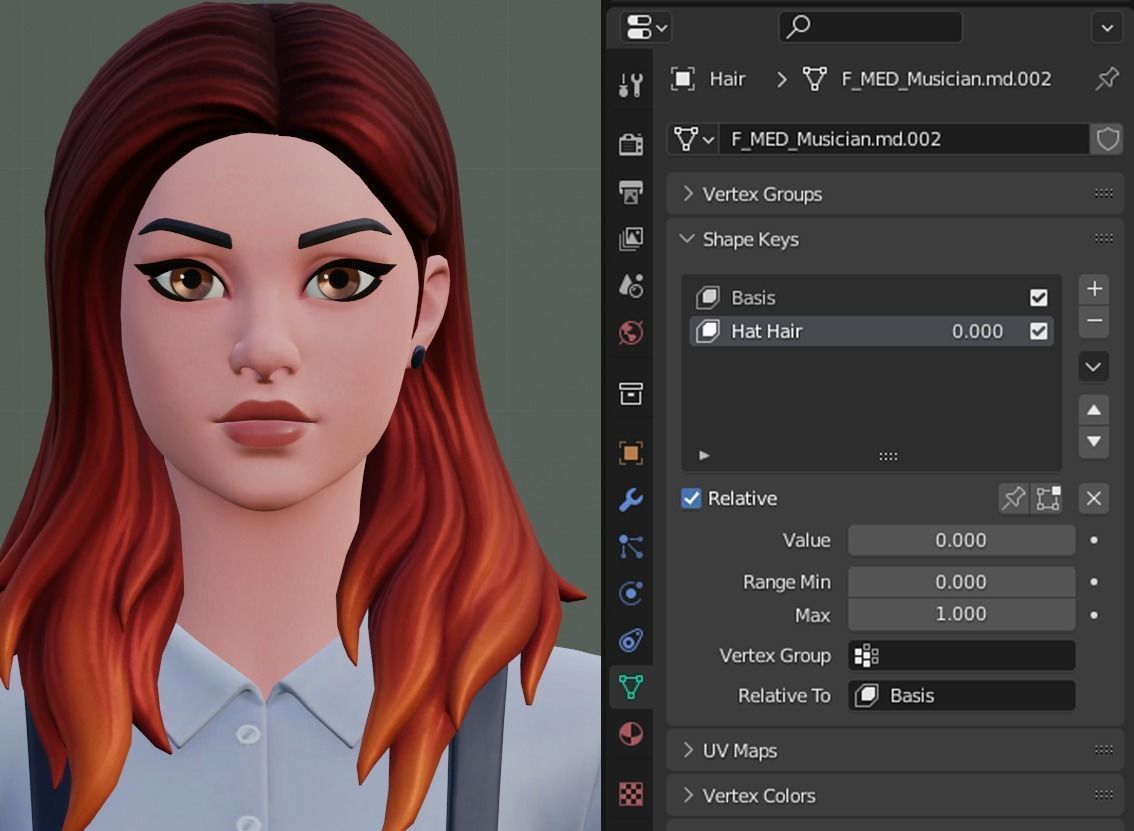Screen dimensions: 1134x831
Task: Toggle the pin icon in the breadcrumb row
Action: (1107, 78)
